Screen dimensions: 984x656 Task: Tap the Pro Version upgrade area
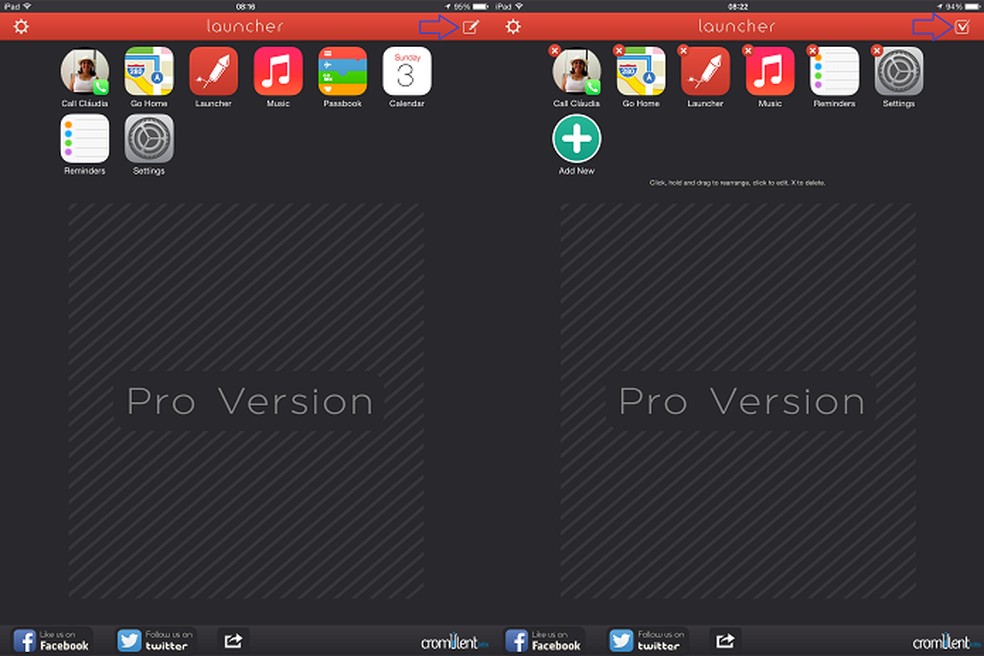250,400
